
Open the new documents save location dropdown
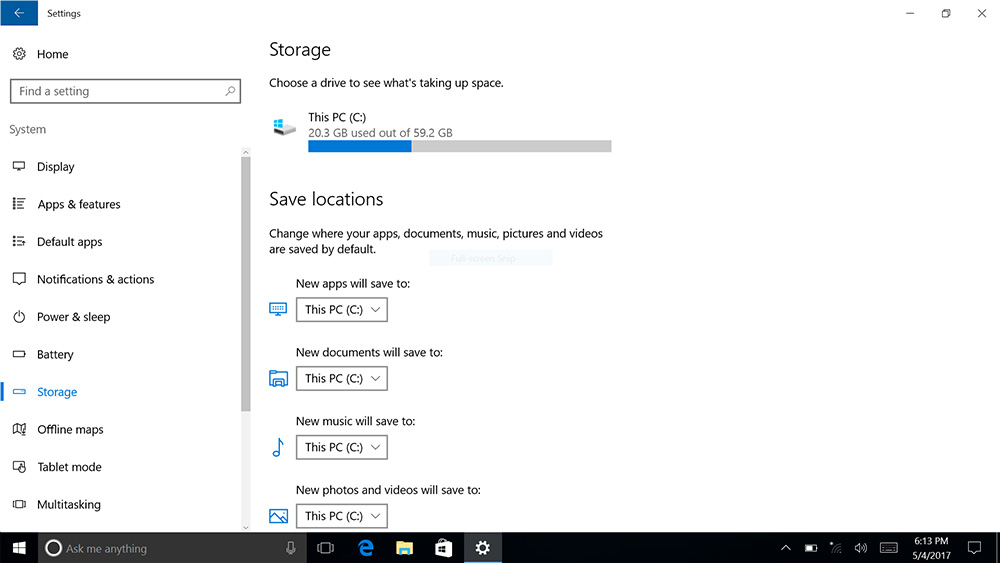[342, 379]
